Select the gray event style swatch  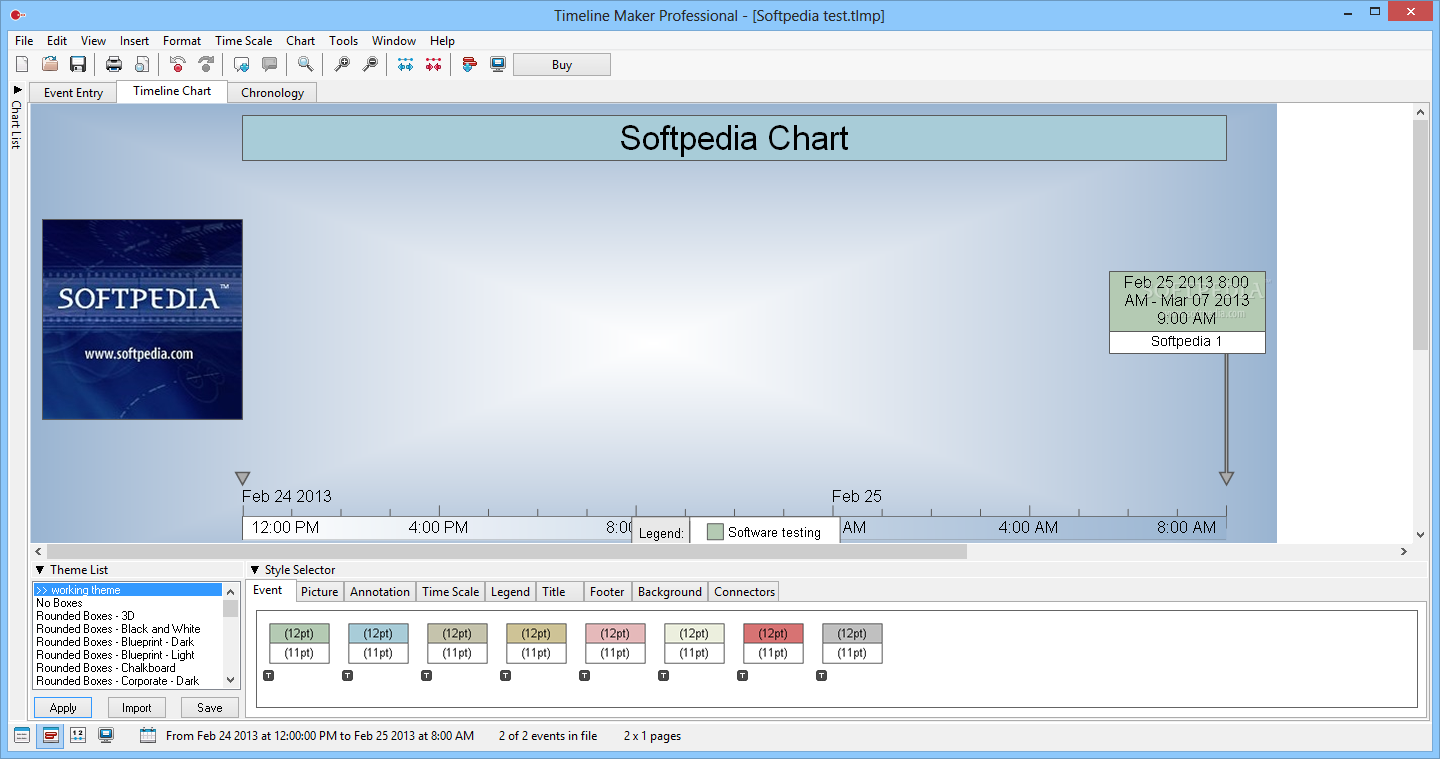point(852,643)
